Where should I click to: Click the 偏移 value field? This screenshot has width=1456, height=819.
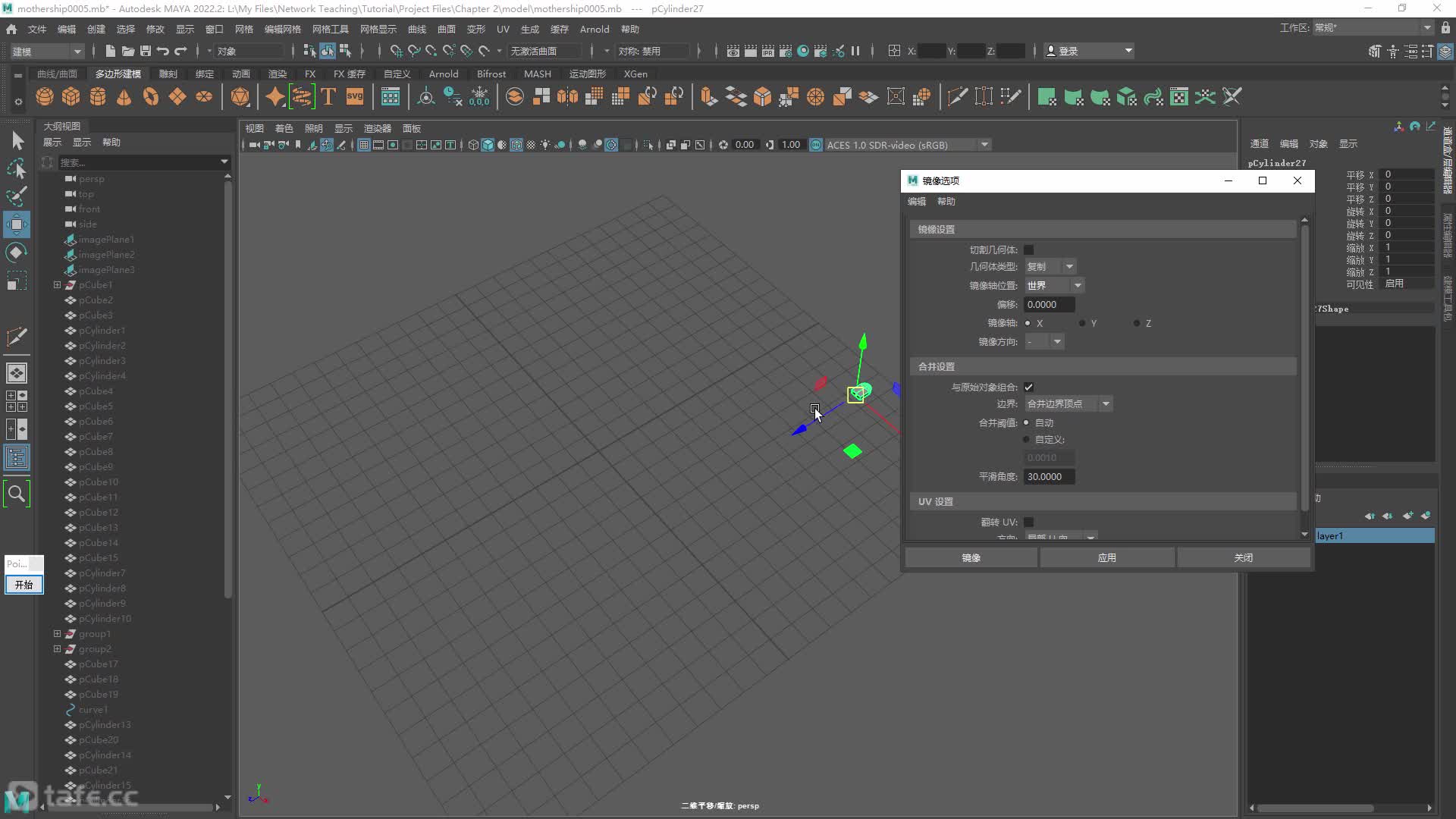[1050, 304]
